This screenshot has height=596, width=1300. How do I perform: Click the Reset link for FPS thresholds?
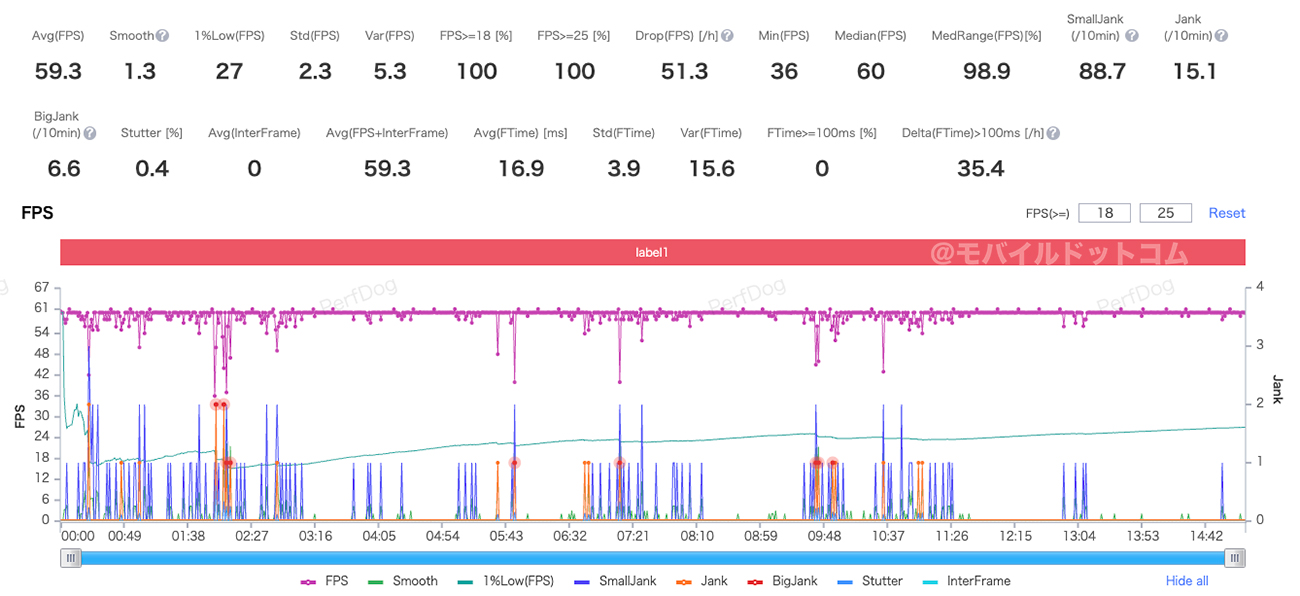1227,213
